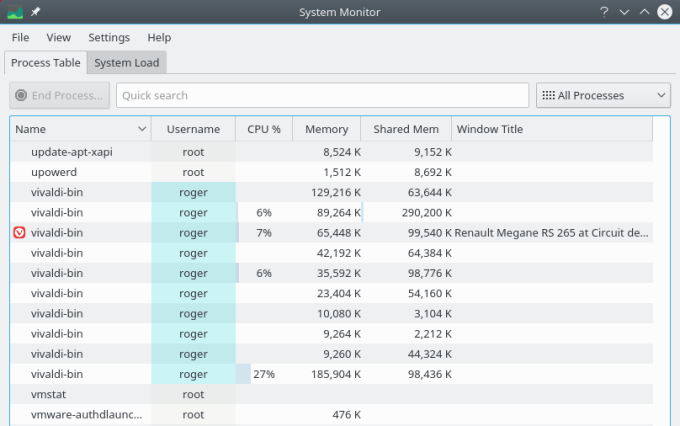Click the Vivaldi icon beside the Renault Megane row
The height and width of the screenshot is (426, 680).
(x=19, y=233)
